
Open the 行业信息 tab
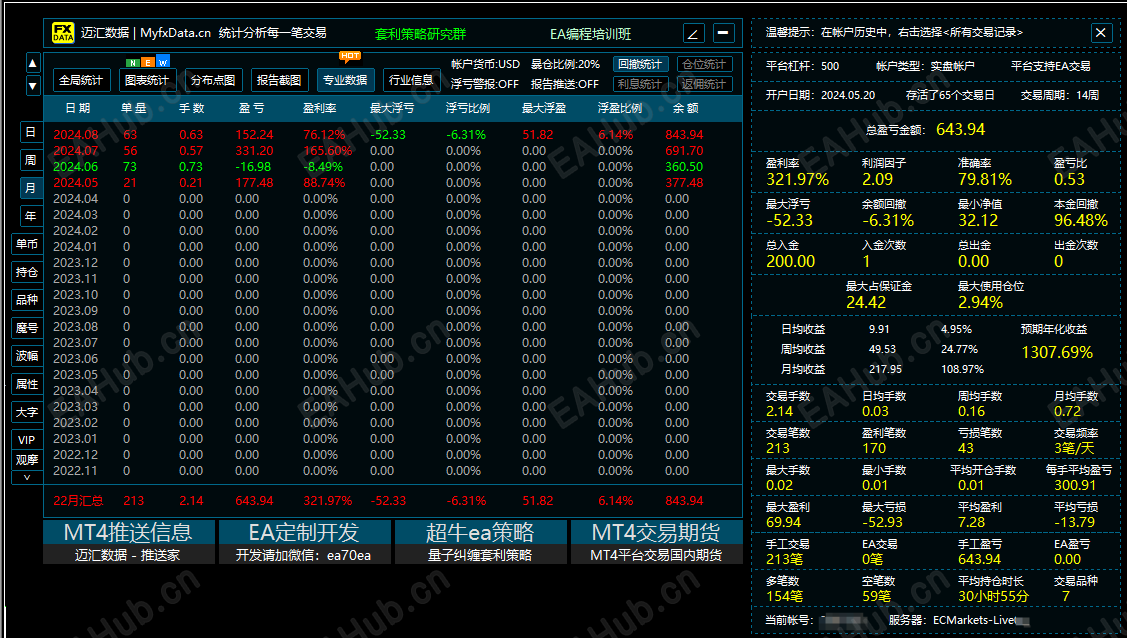(x=411, y=80)
